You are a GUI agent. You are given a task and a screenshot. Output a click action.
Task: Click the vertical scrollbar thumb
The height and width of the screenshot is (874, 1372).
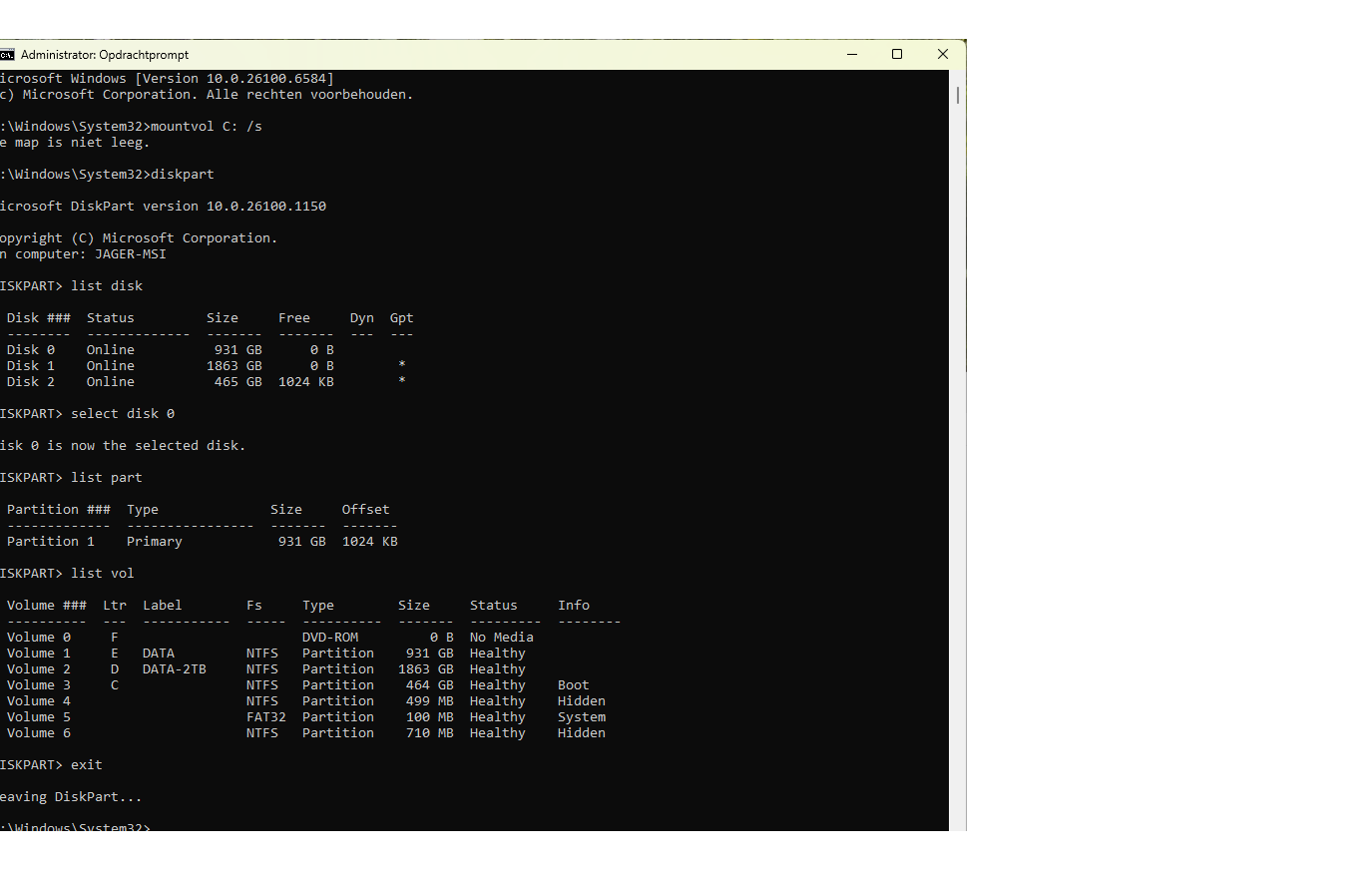click(x=958, y=95)
